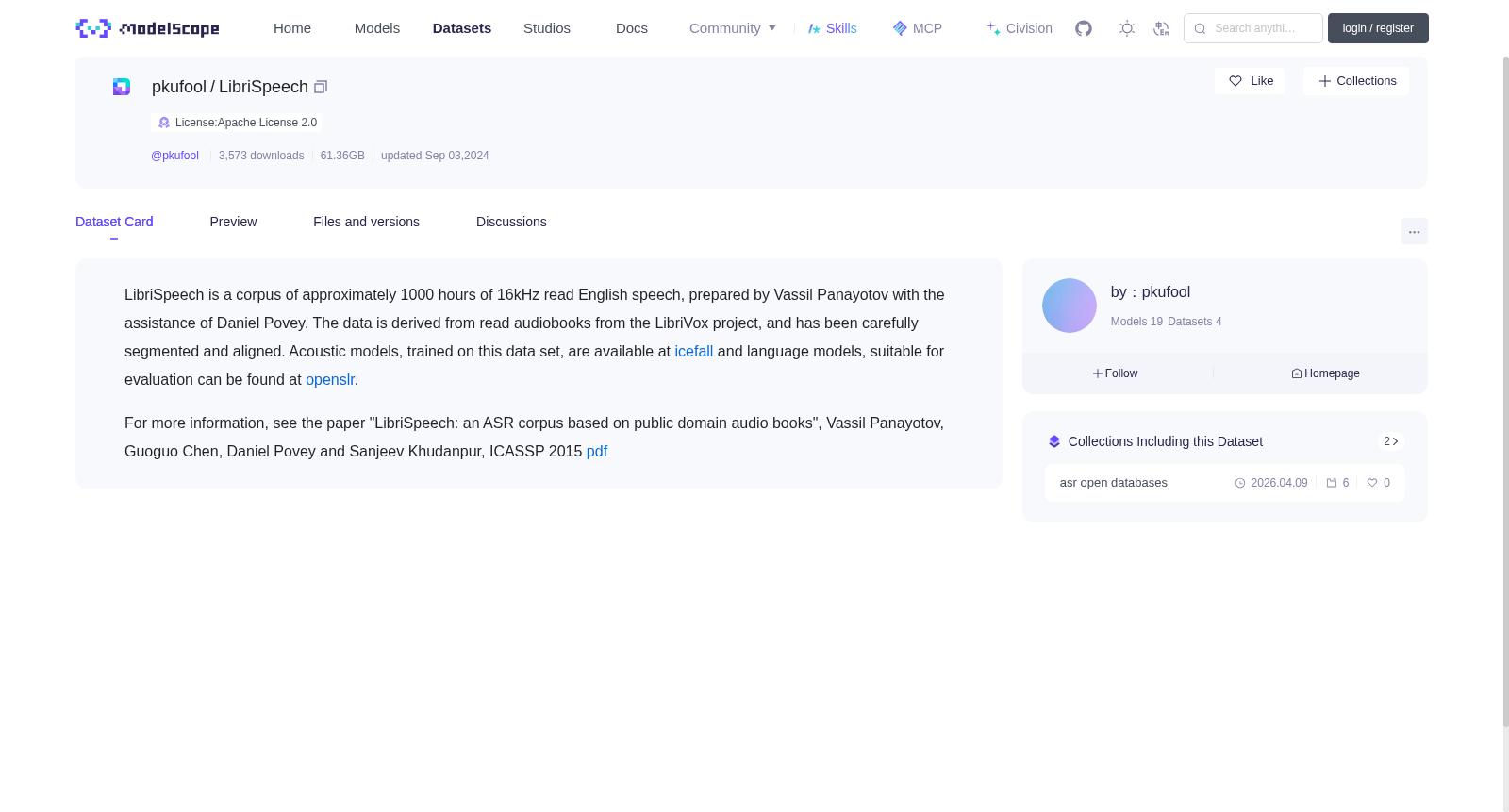Switch to Files and versions tab
This screenshot has width=1509, height=812.
(x=366, y=222)
